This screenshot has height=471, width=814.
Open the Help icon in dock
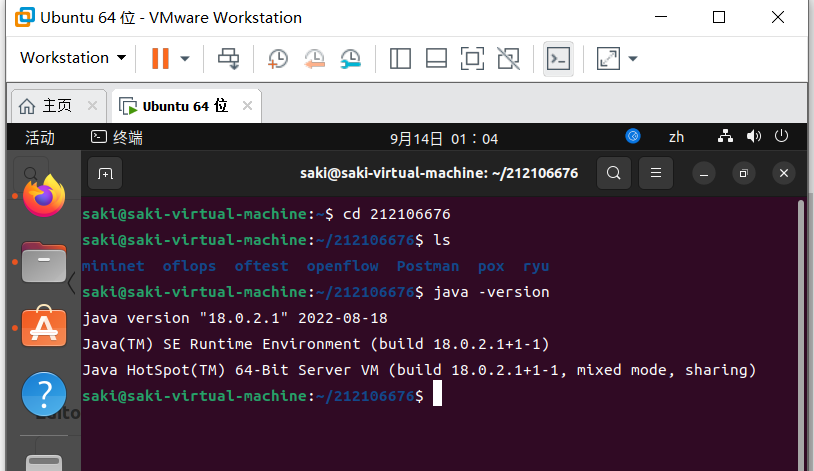point(44,394)
